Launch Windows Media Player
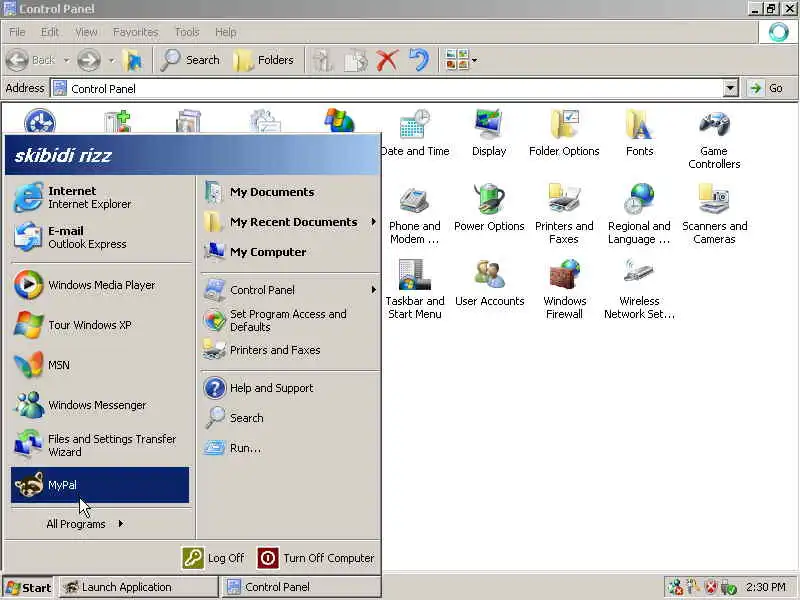 click(x=100, y=285)
